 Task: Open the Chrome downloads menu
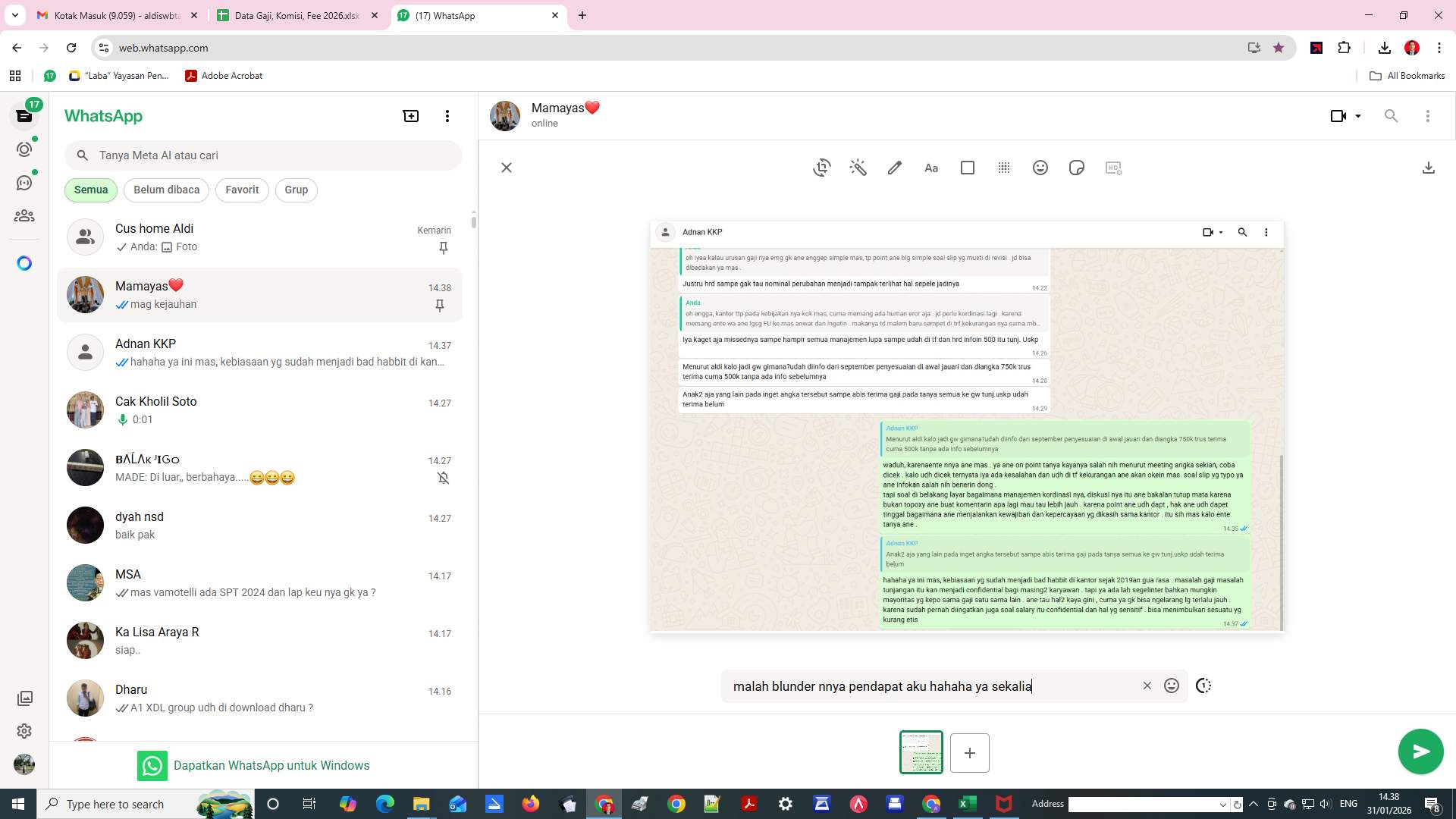tap(1384, 48)
